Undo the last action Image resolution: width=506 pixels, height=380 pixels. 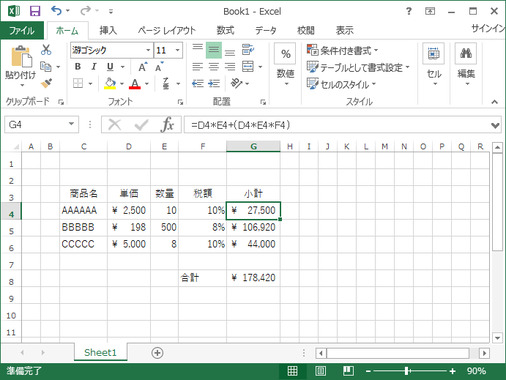click(56, 11)
